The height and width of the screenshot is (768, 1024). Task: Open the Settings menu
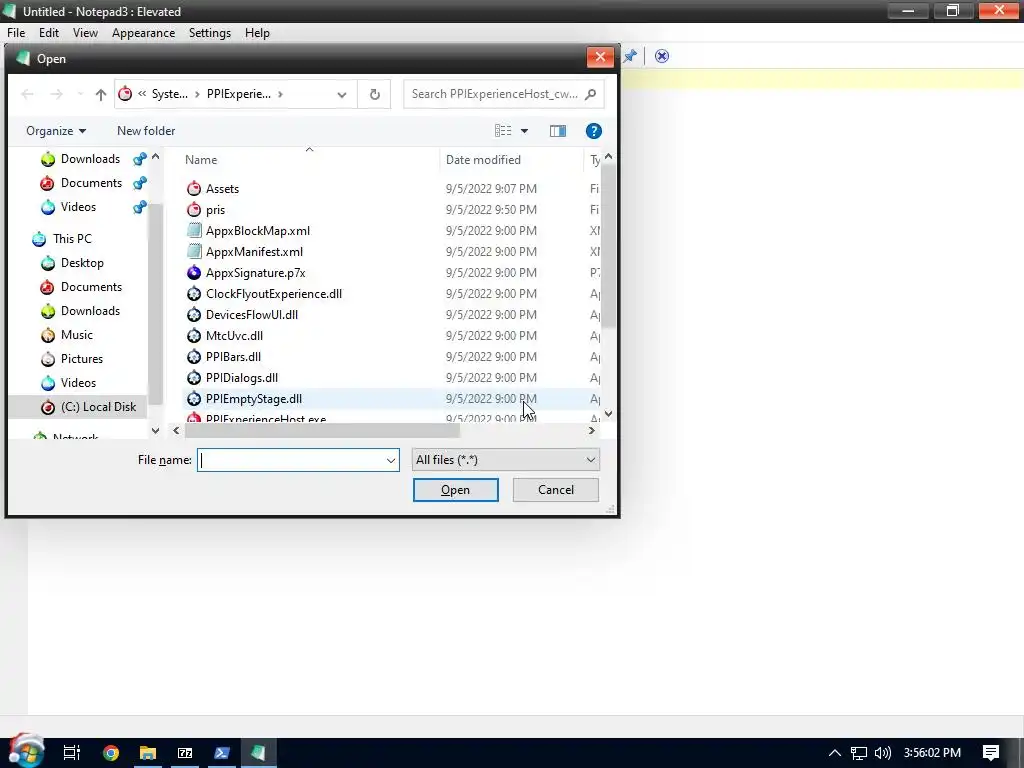210,33
